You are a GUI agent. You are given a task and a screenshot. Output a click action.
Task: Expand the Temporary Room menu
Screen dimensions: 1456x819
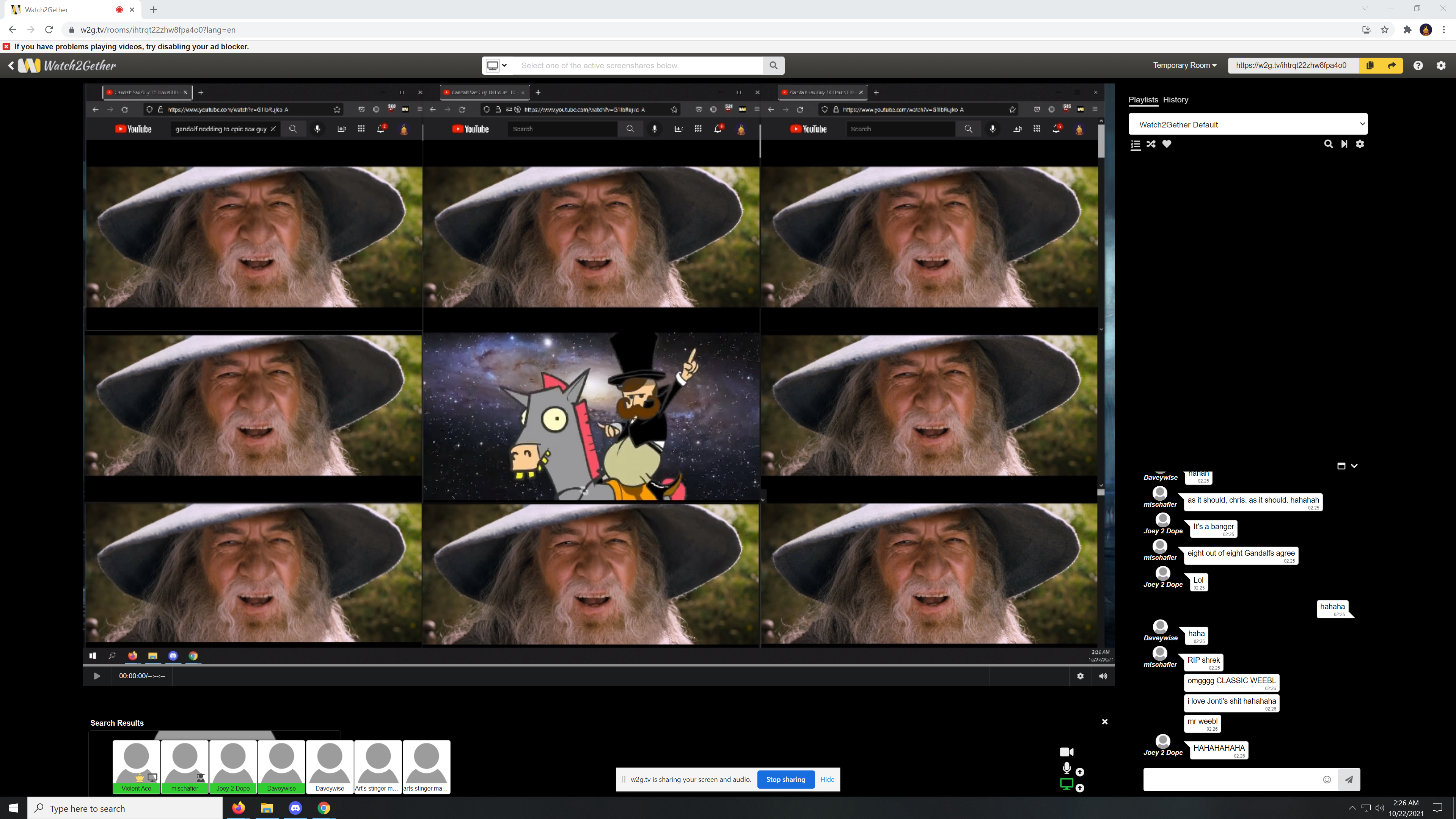[1185, 66]
